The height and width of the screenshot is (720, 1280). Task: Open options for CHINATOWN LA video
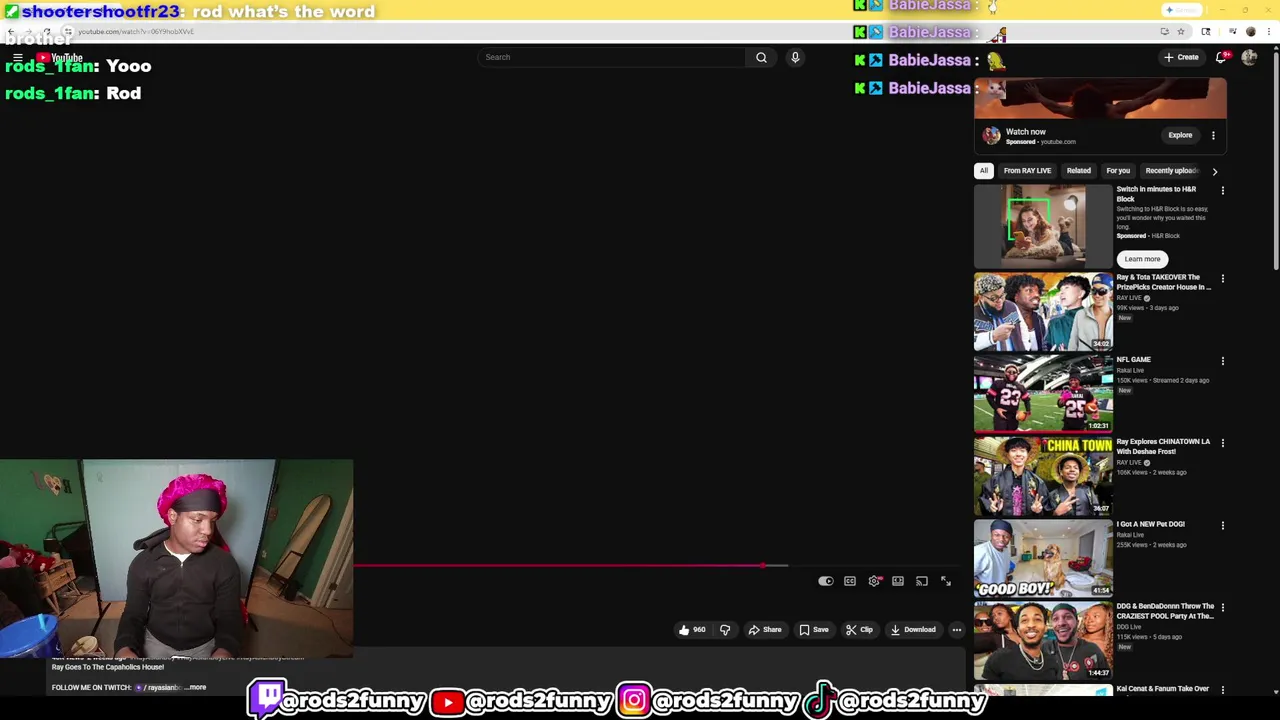pyautogui.click(x=1222, y=443)
